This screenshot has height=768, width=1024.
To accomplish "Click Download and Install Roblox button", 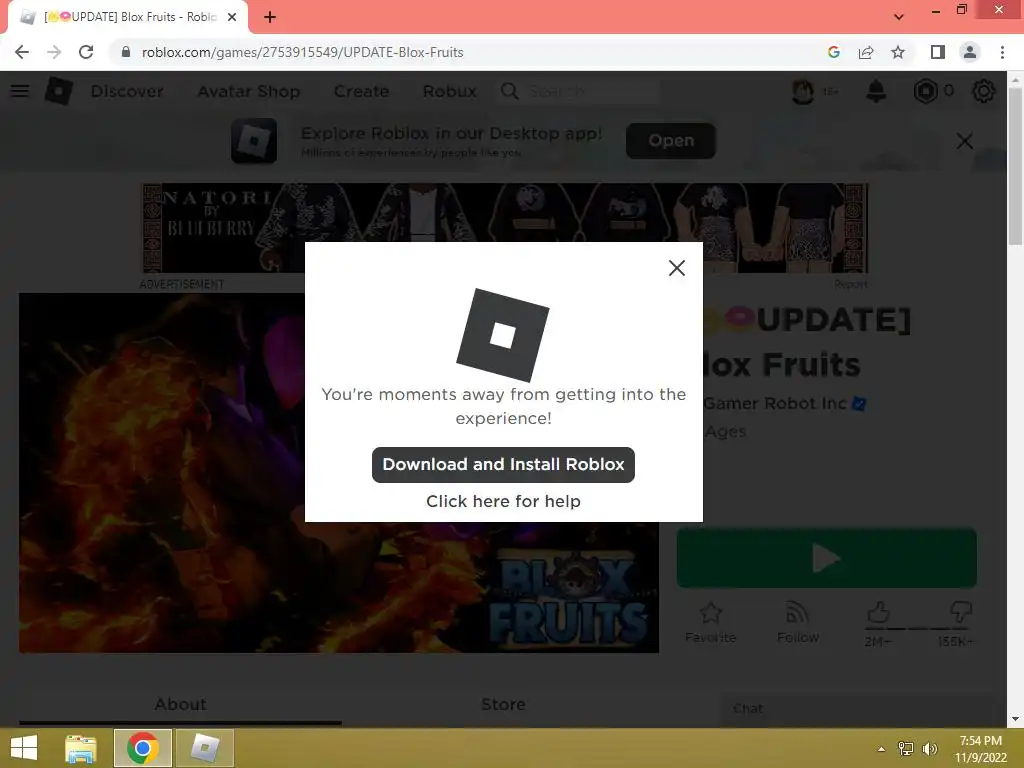I will [x=503, y=464].
